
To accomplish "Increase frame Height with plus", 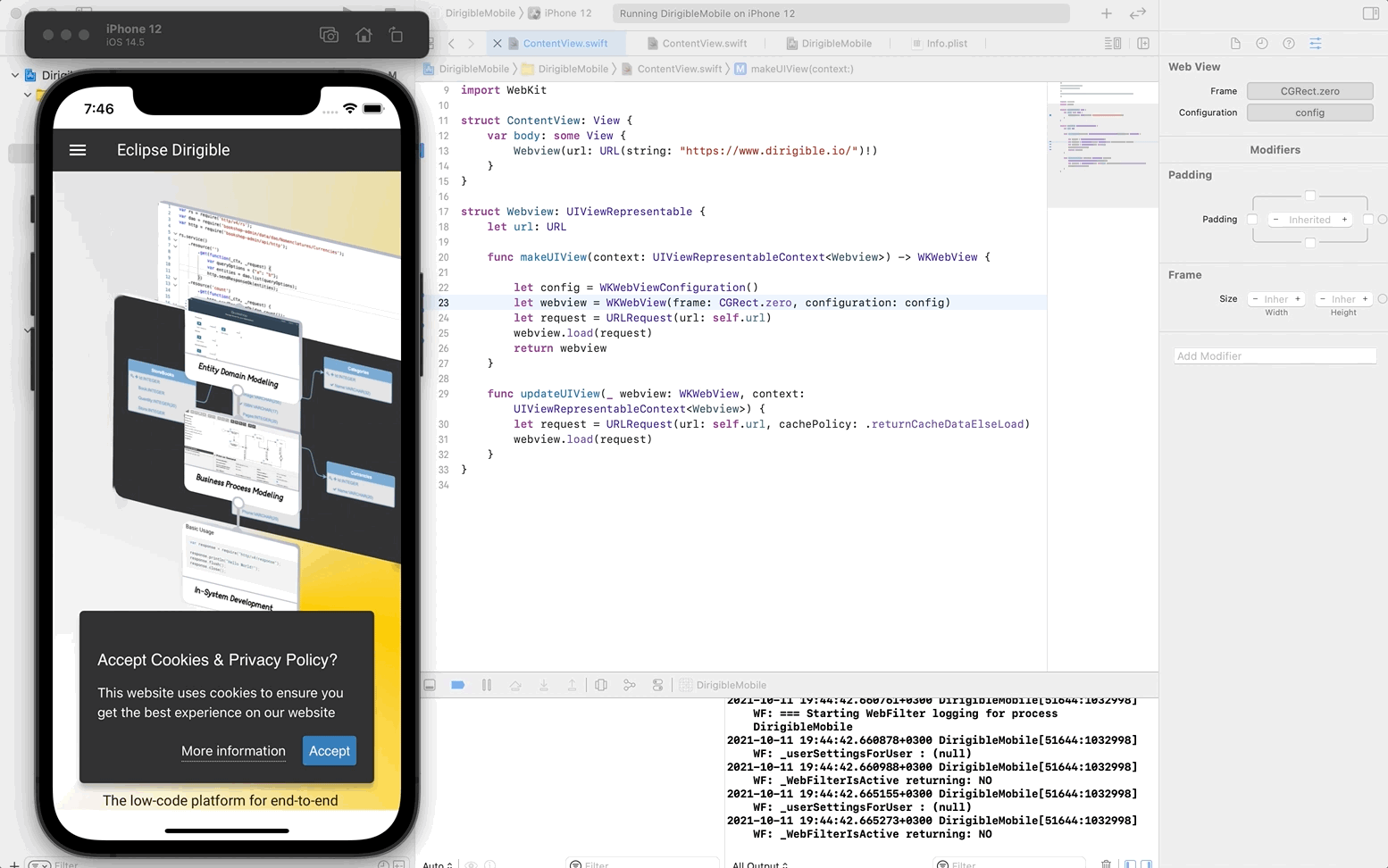I will click(x=1365, y=299).
